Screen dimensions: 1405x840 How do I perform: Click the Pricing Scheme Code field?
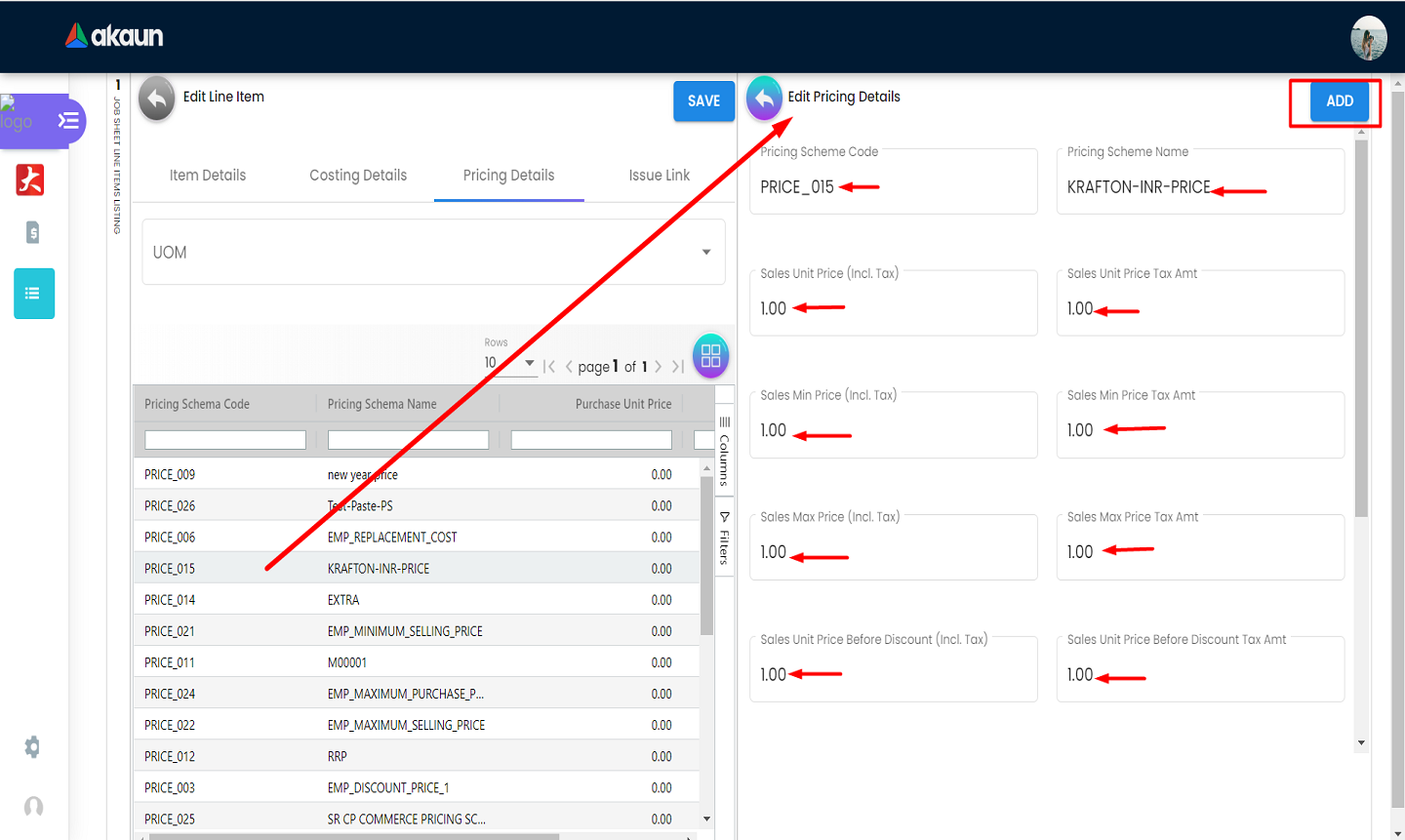893,181
